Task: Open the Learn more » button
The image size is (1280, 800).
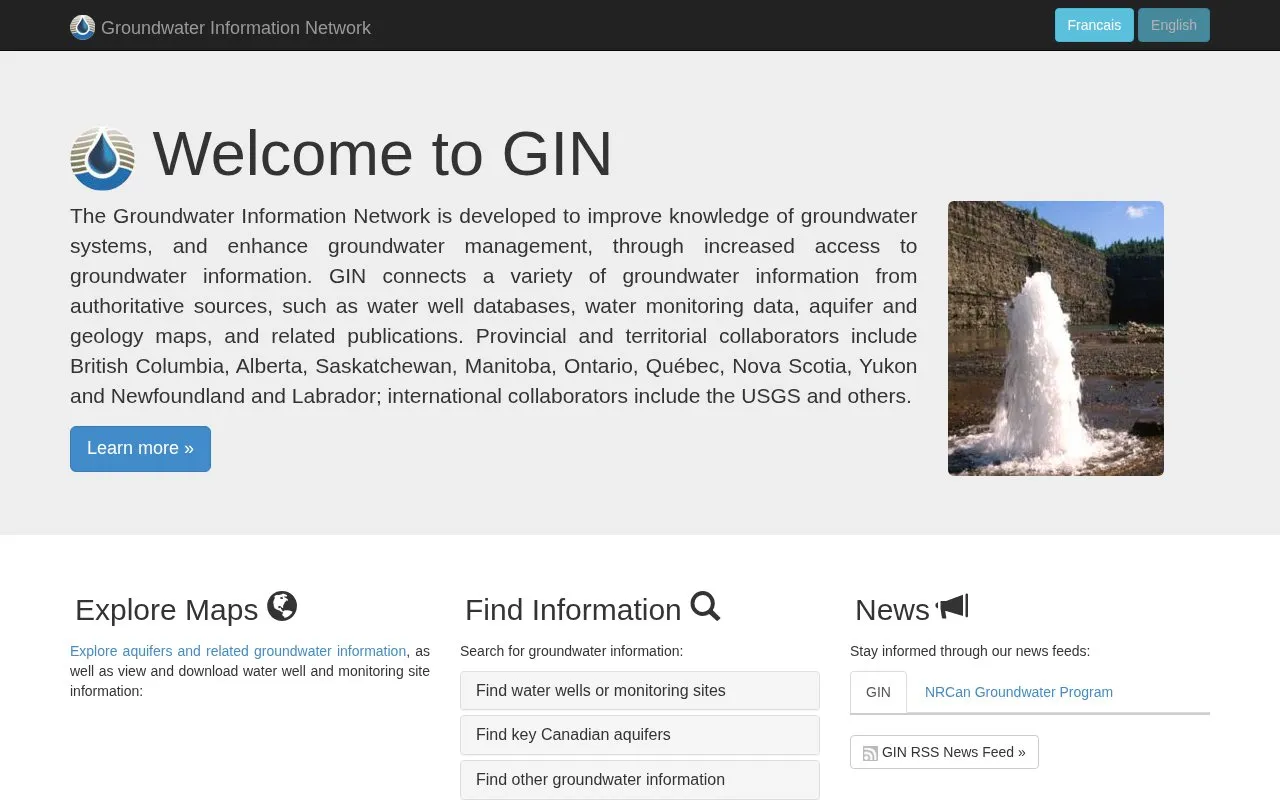Action: [140, 449]
